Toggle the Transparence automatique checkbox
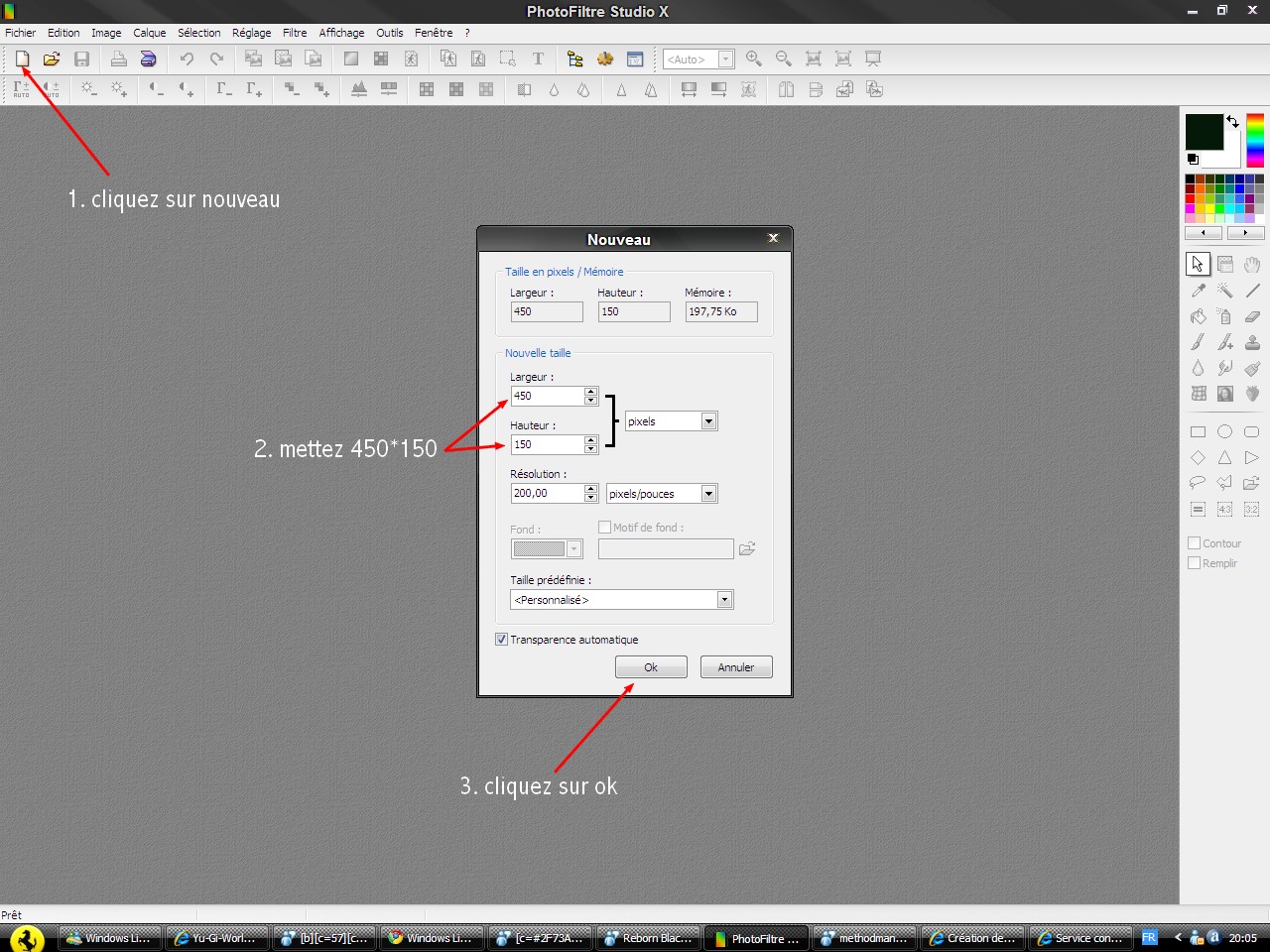This screenshot has width=1270, height=952. 501,640
